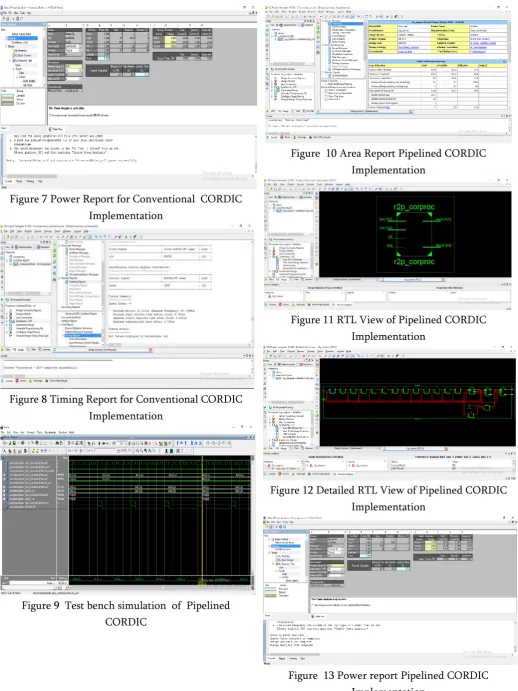The image size is (518, 691).
Task: Select the highlighted blue tree row in Figure 7
Action: point(22,39)
